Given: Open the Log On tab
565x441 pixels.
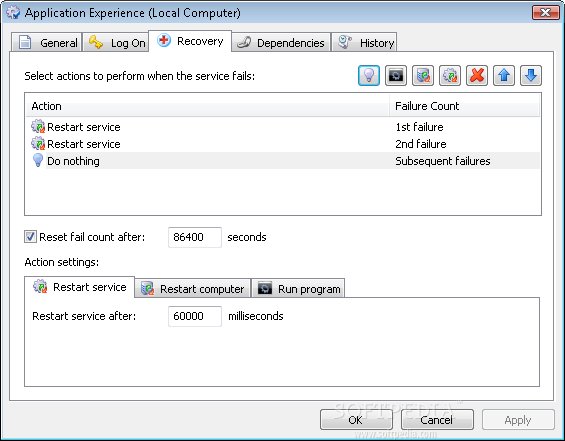Looking at the screenshot, I should click(116, 43).
